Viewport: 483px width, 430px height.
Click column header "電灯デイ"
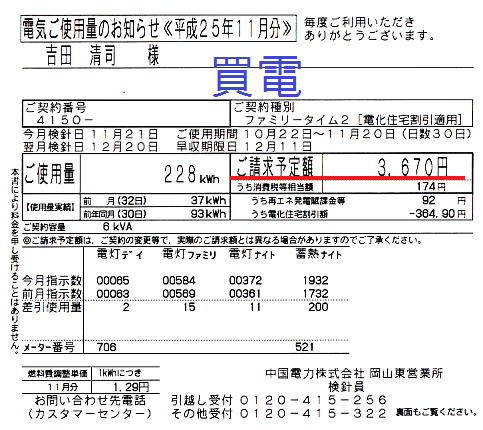click(120, 254)
